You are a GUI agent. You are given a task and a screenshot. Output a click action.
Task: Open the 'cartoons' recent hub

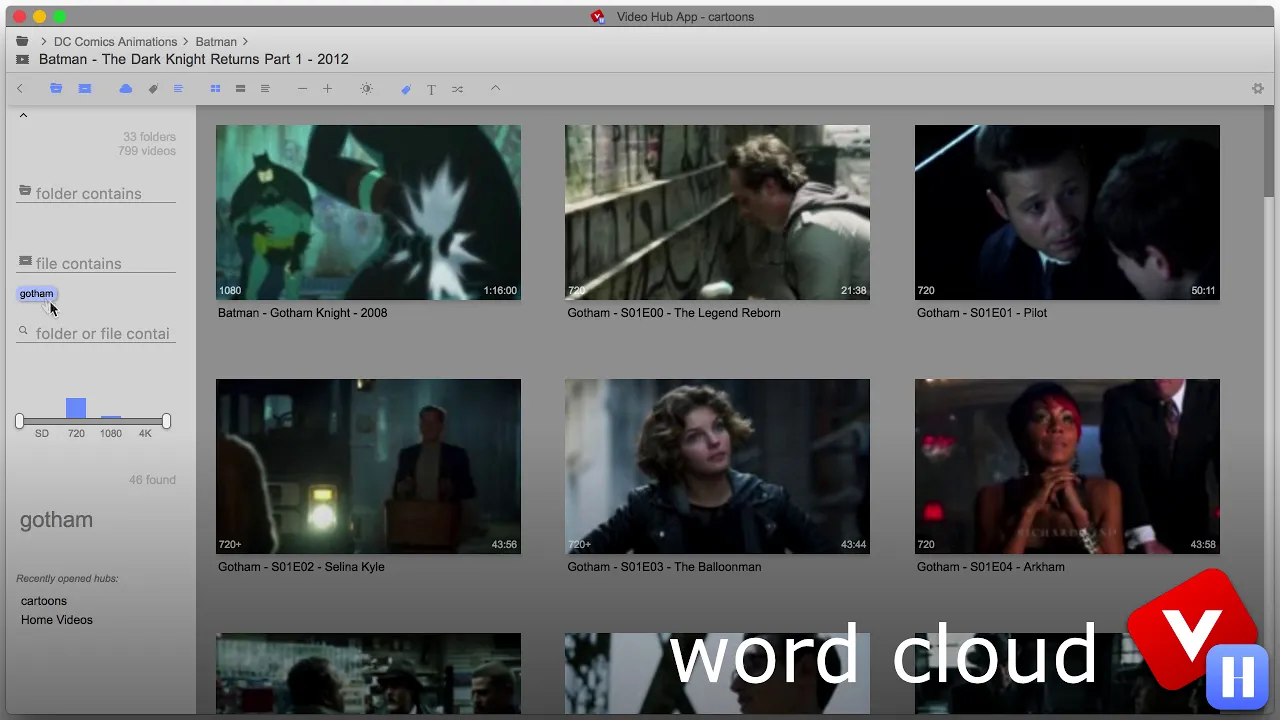(44, 601)
